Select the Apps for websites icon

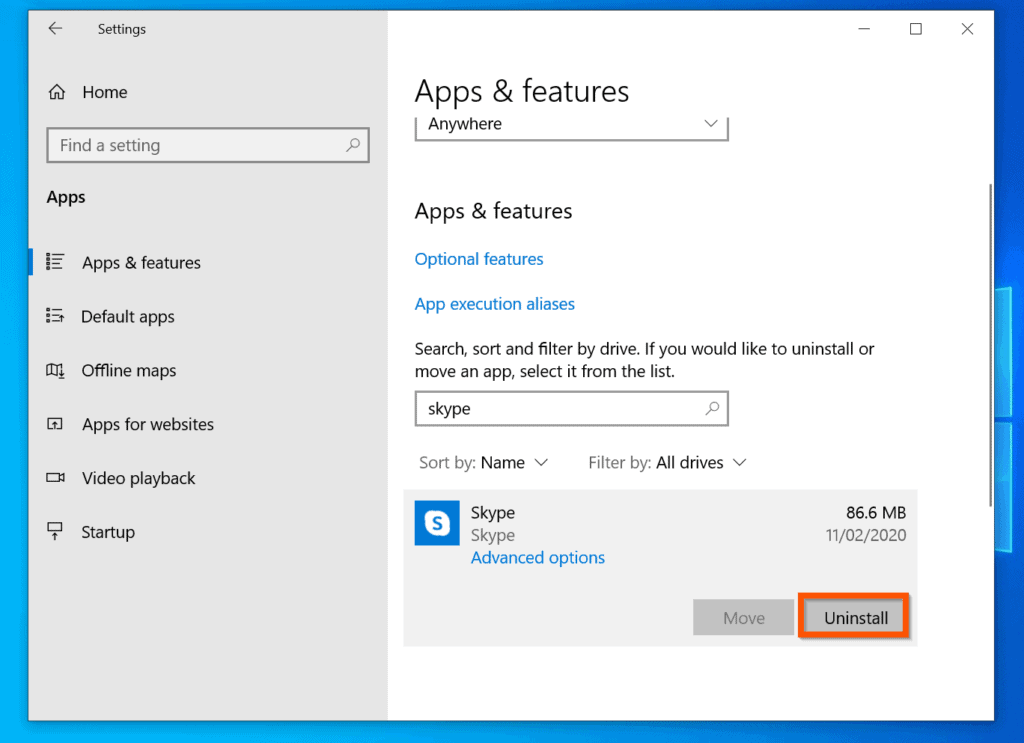click(x=55, y=424)
